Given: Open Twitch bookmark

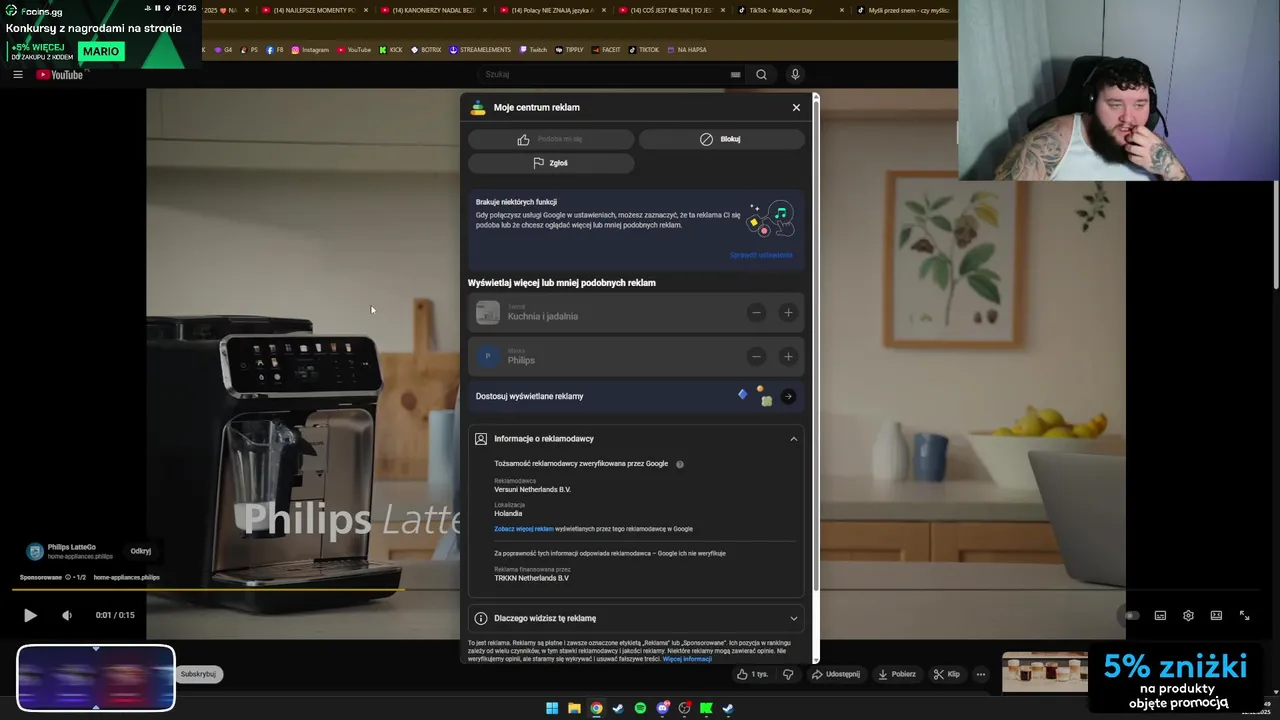Looking at the screenshot, I should coord(533,50).
